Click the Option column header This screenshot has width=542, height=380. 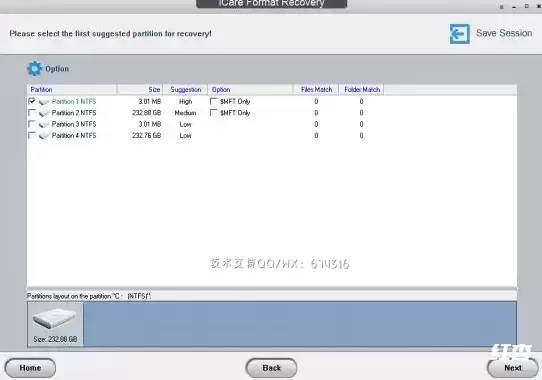point(250,90)
